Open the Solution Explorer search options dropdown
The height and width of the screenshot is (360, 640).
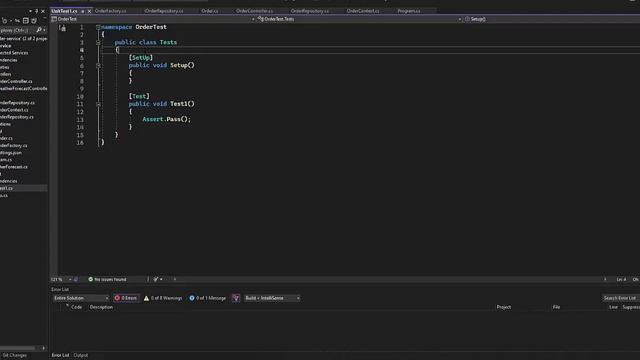[x=44, y=30]
